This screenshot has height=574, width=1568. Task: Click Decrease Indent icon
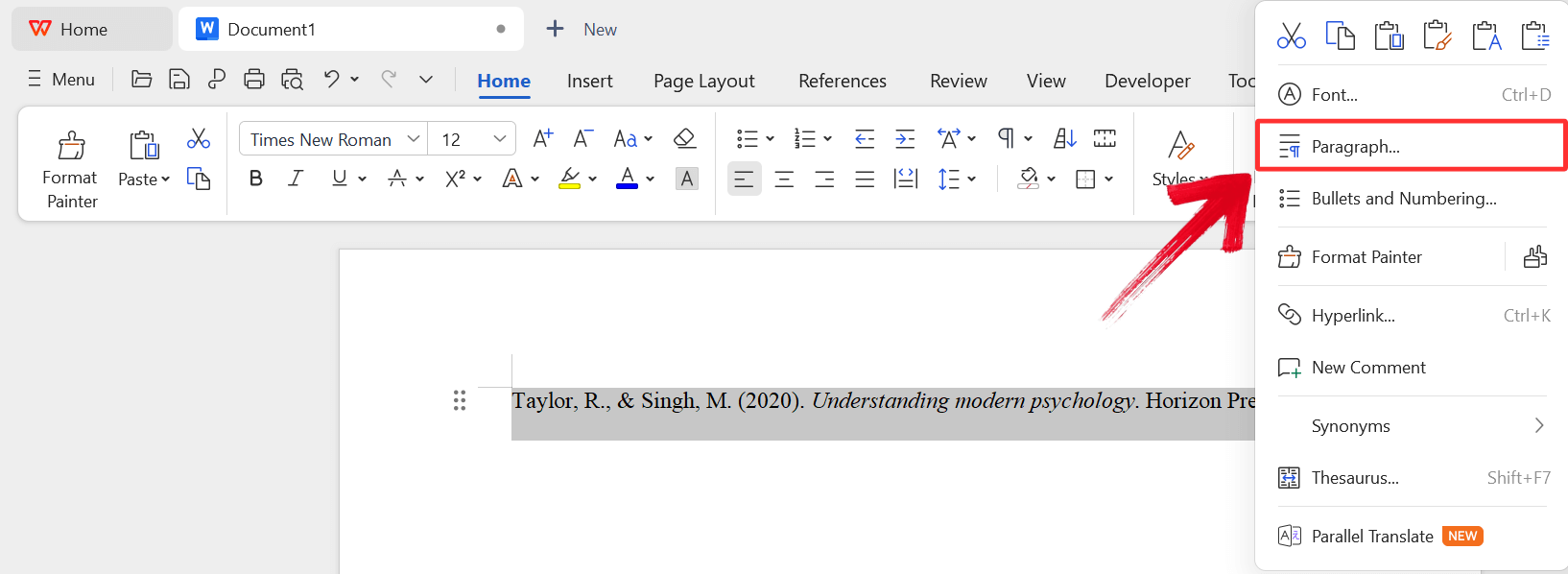(x=865, y=139)
